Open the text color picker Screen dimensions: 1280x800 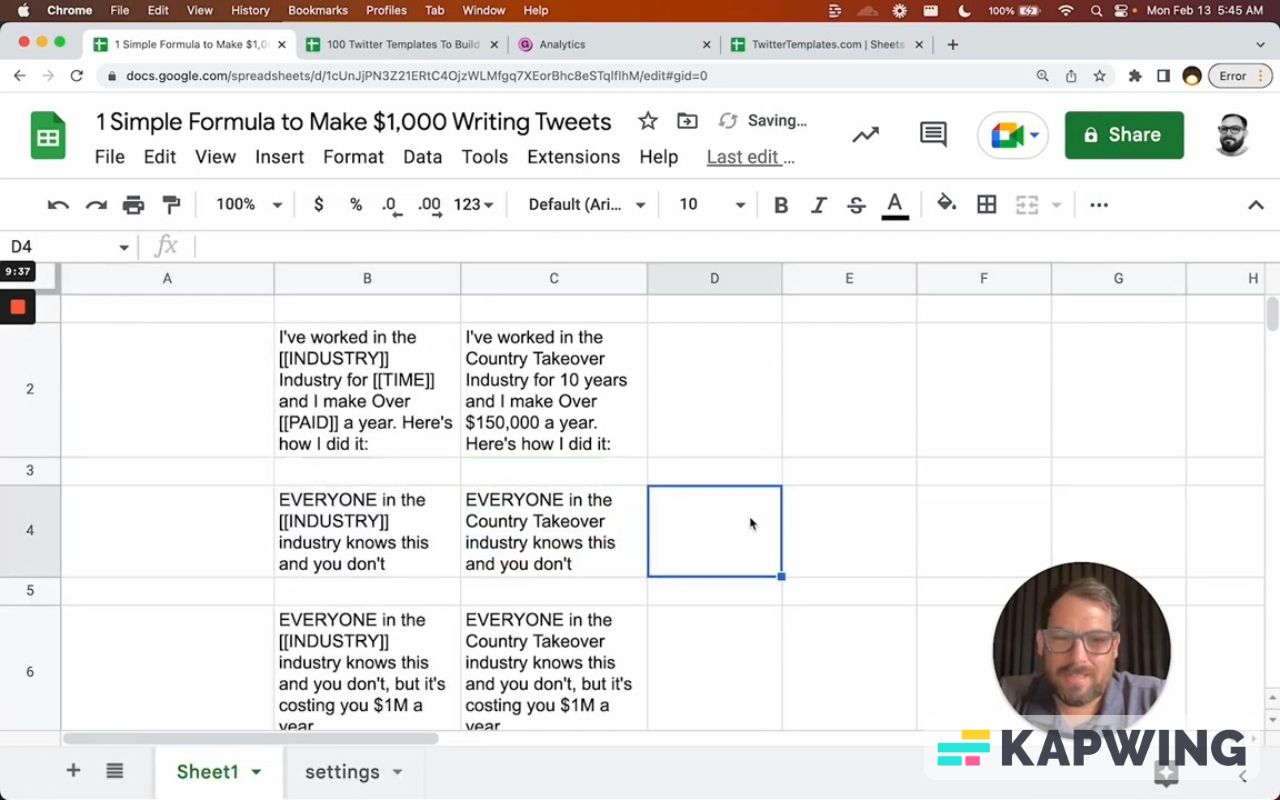click(x=895, y=205)
